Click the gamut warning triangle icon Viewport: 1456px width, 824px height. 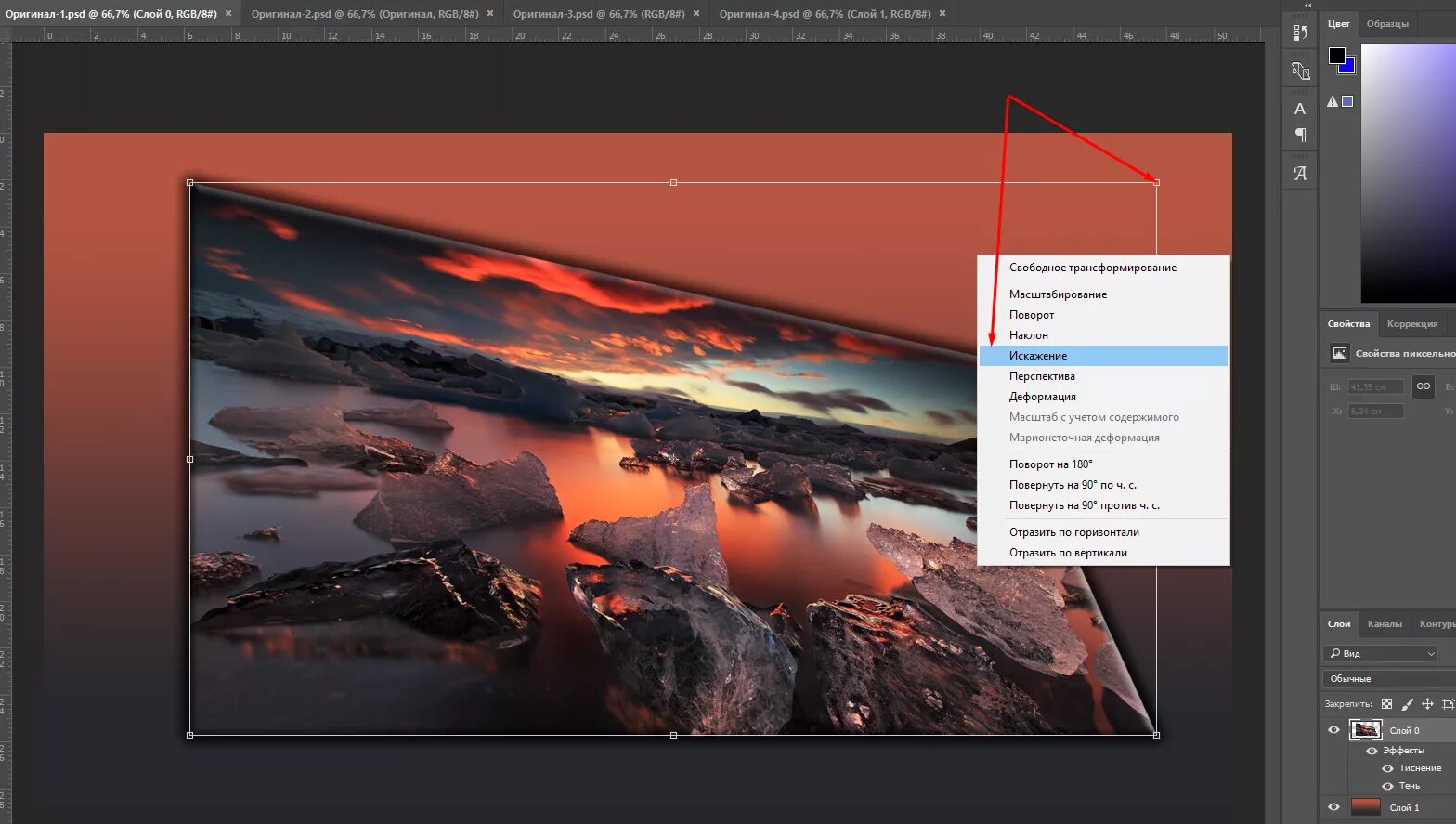coord(1332,101)
